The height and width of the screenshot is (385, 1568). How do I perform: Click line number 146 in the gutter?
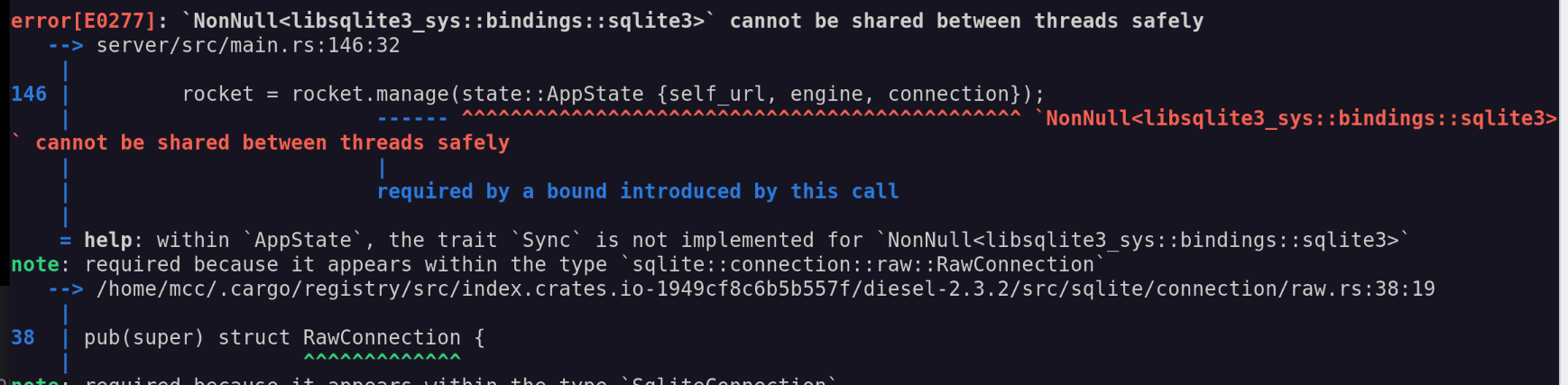click(x=29, y=94)
